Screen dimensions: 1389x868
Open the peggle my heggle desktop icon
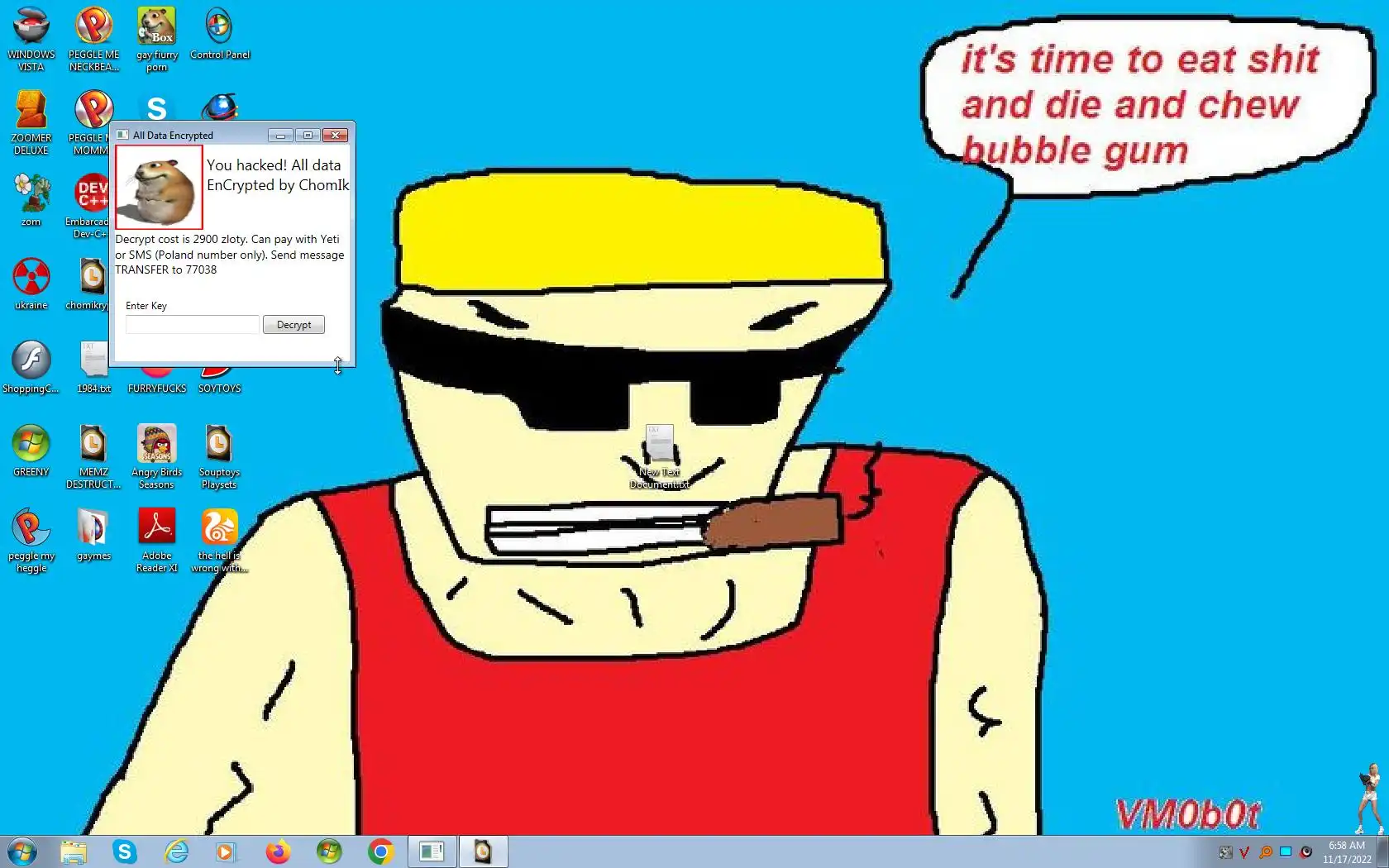31,540
